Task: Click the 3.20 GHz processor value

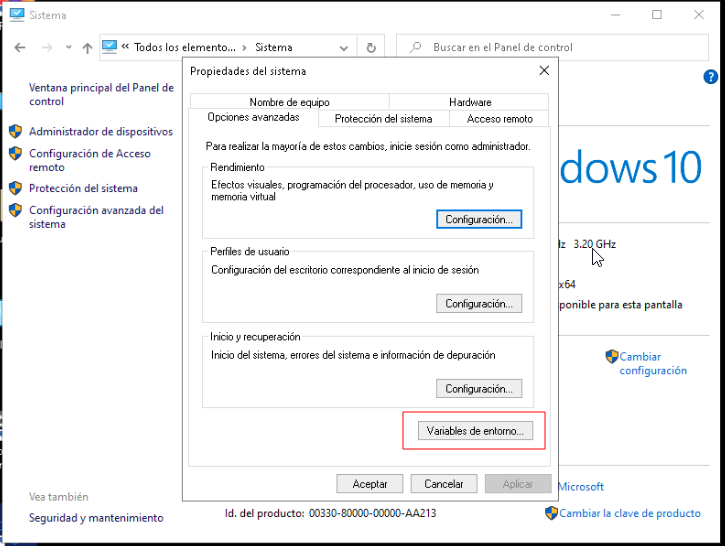Action: pyautogui.click(x=595, y=244)
